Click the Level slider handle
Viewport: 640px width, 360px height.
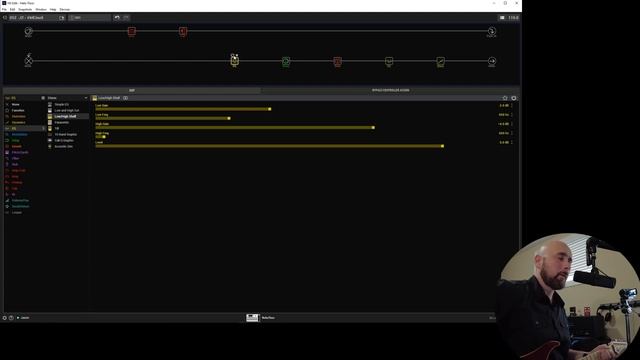tap(442, 146)
